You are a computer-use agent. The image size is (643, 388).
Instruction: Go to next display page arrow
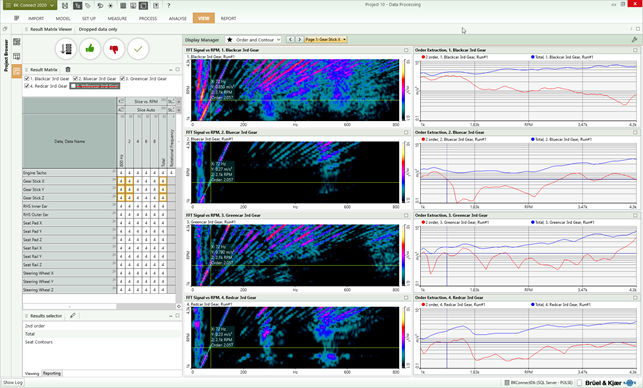click(x=299, y=39)
